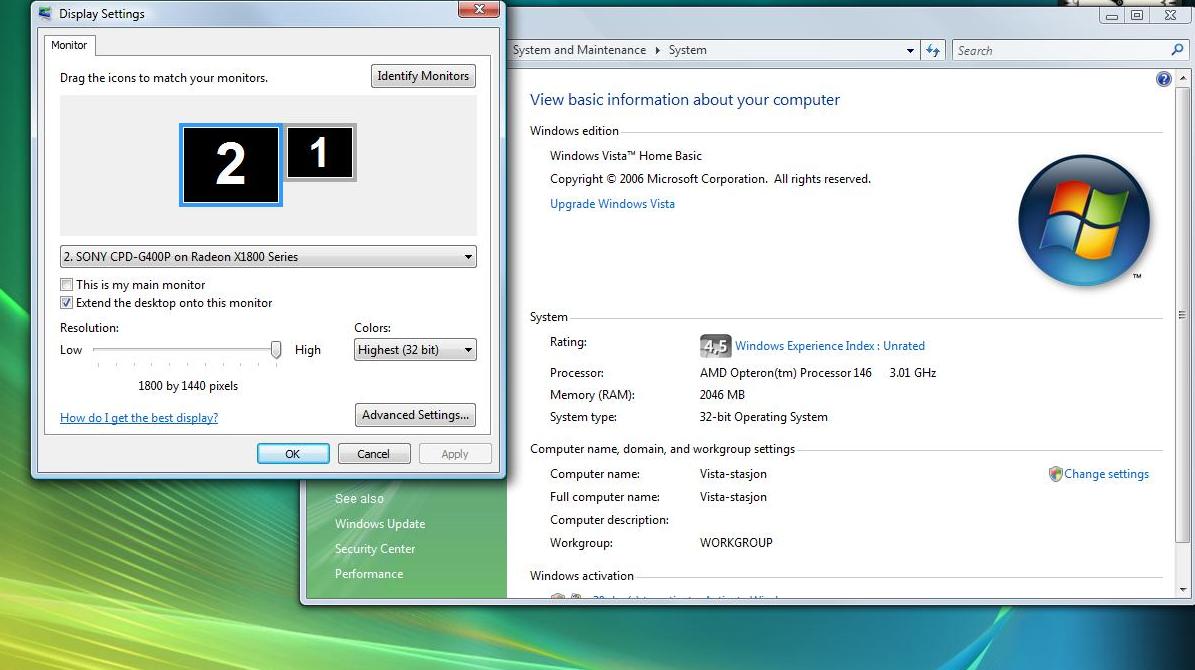Click the System window scroll up arrow
1195x670 pixels.
(1182, 78)
